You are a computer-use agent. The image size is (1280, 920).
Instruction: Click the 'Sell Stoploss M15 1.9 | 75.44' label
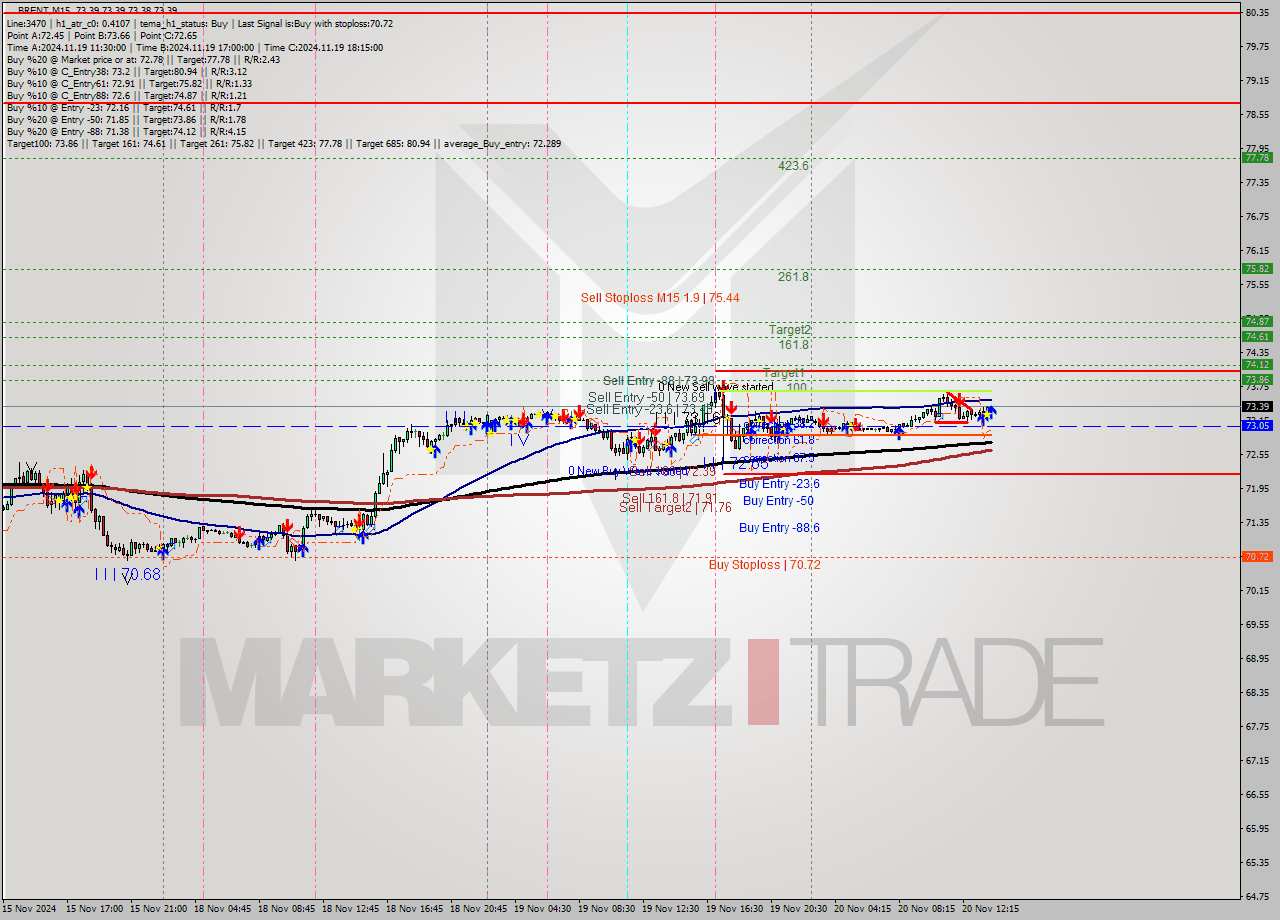(x=660, y=298)
